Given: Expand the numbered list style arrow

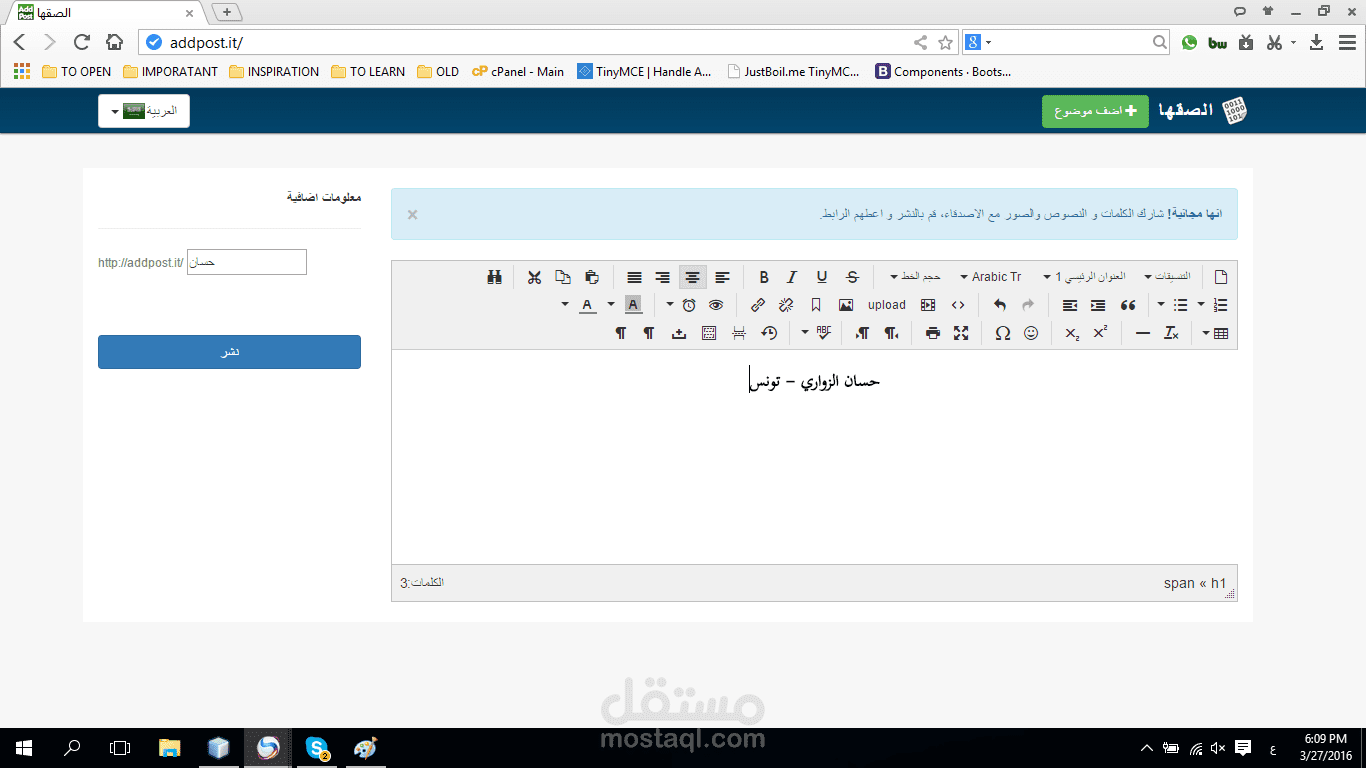Looking at the screenshot, I should tap(1201, 305).
